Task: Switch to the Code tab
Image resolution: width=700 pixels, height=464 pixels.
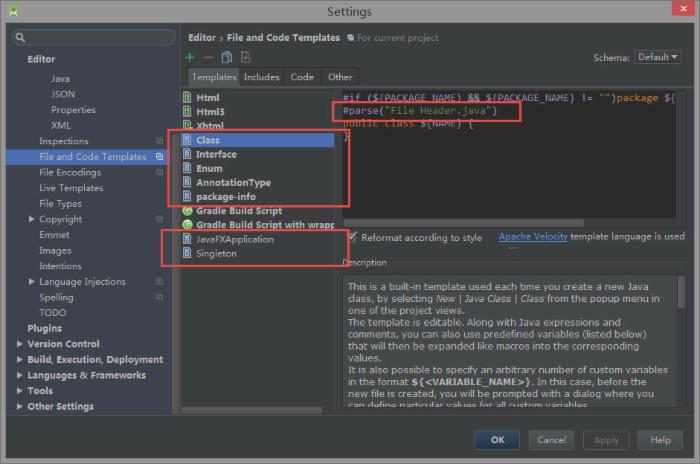Action: click(x=302, y=77)
